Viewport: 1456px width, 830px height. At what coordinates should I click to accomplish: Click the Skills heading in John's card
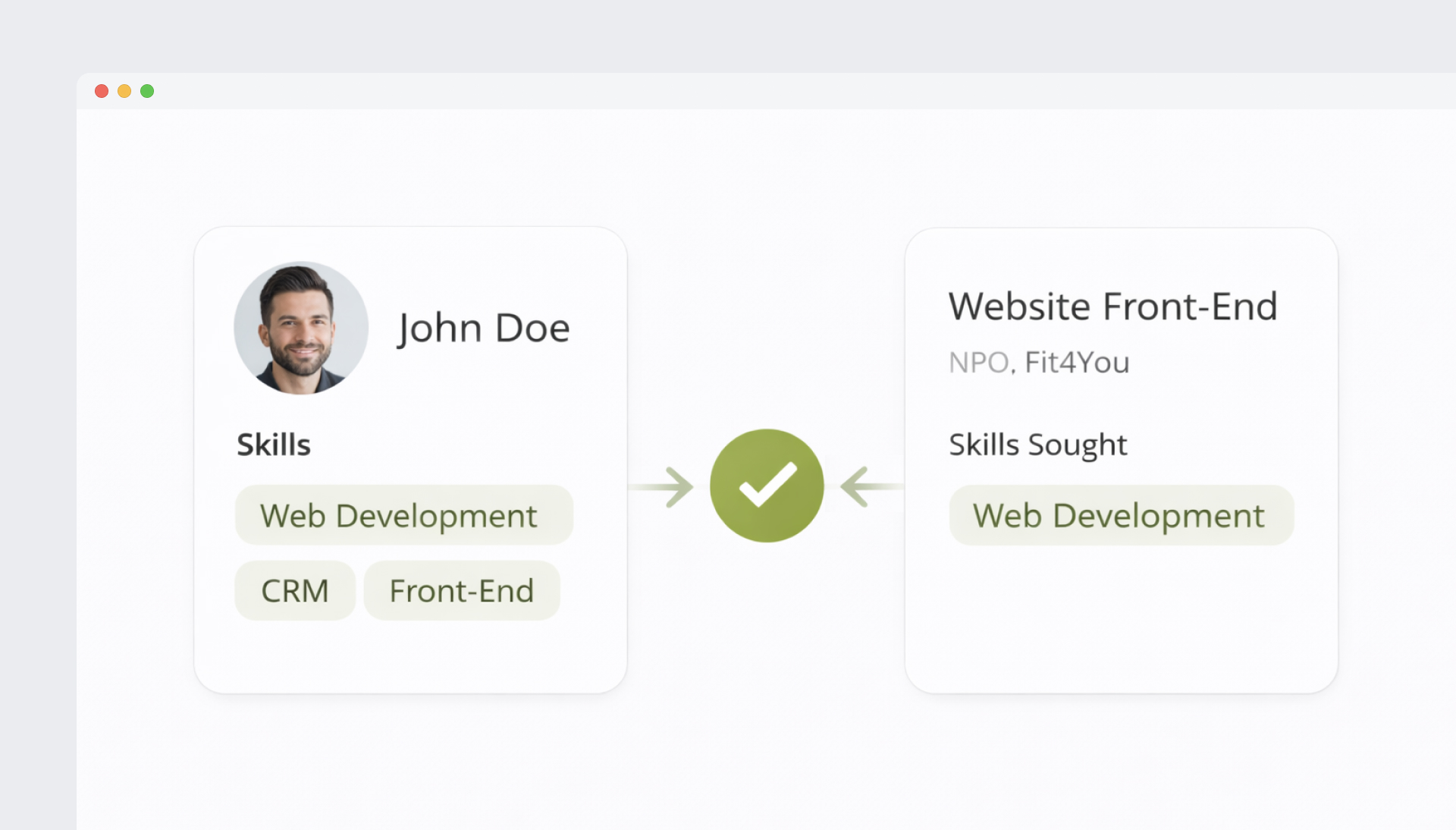coord(274,445)
